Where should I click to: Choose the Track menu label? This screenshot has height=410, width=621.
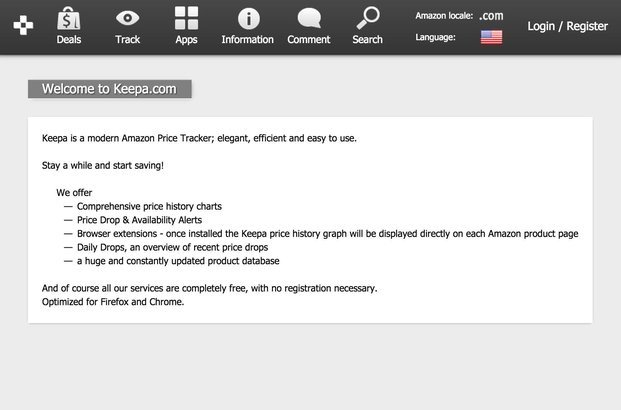click(x=127, y=40)
